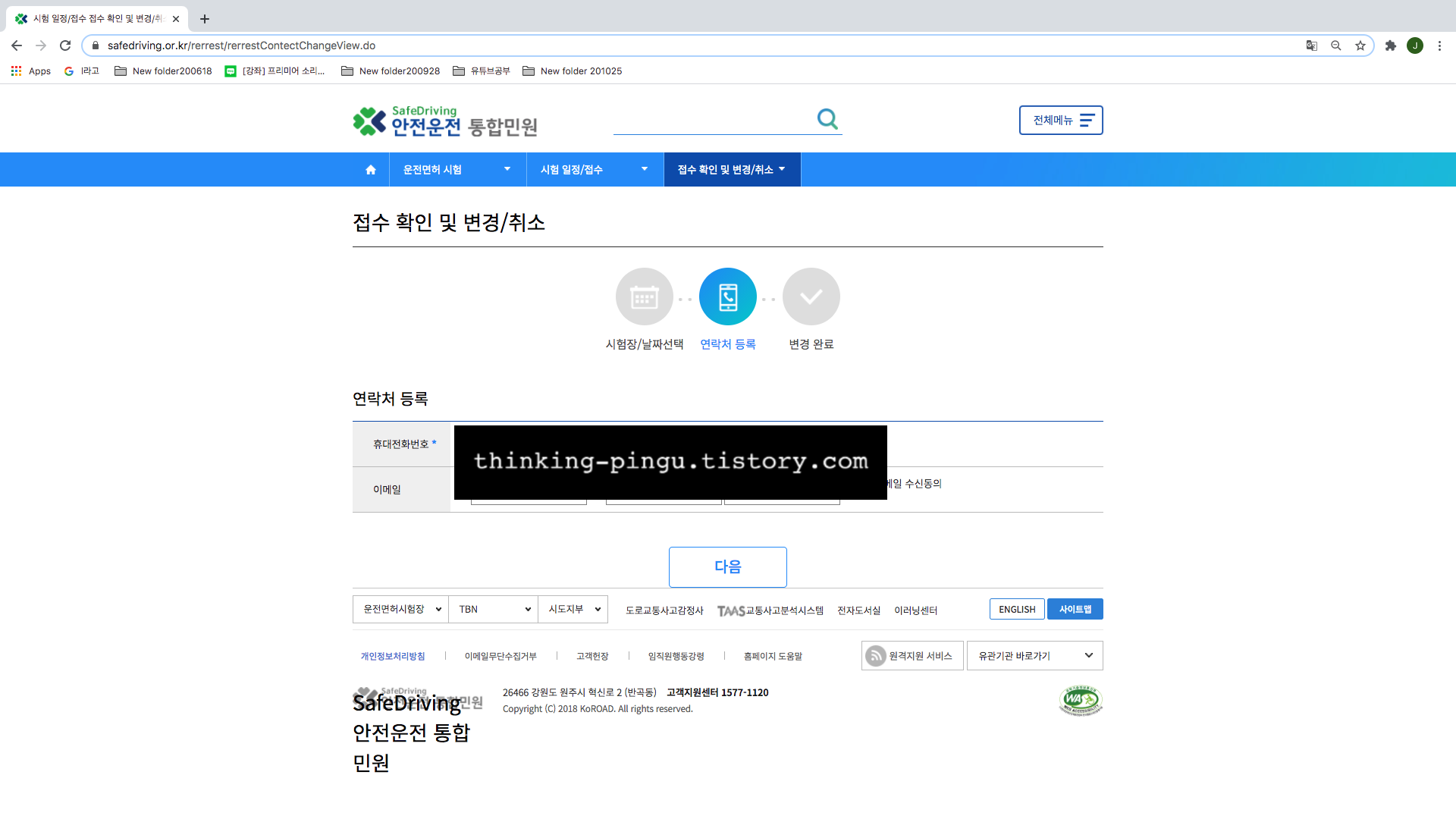Image resolution: width=1456 pixels, height=819 pixels.
Task: Click the phone step icon 연락처 등록
Action: [727, 297]
